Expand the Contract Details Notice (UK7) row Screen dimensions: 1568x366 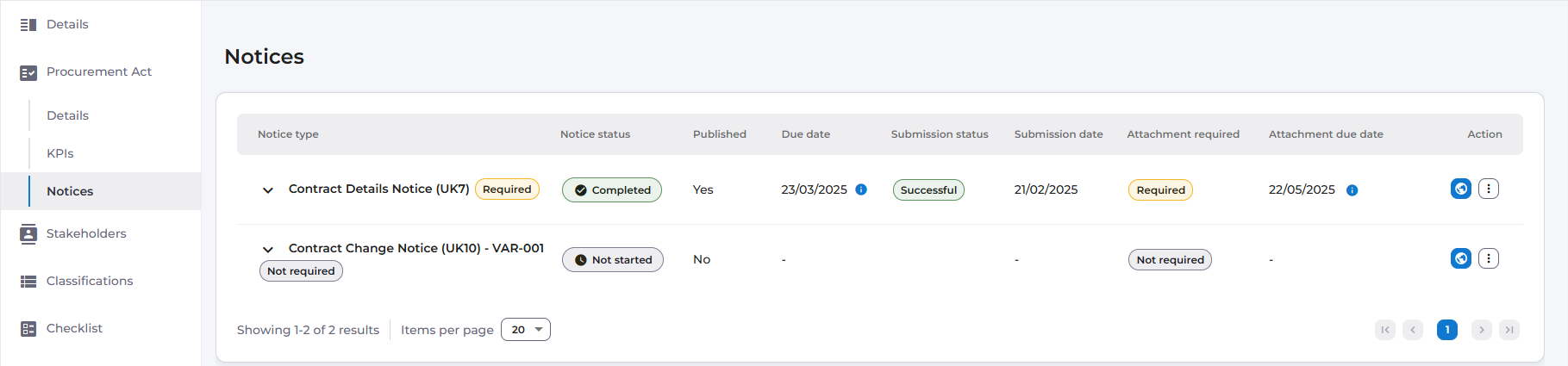click(x=268, y=190)
